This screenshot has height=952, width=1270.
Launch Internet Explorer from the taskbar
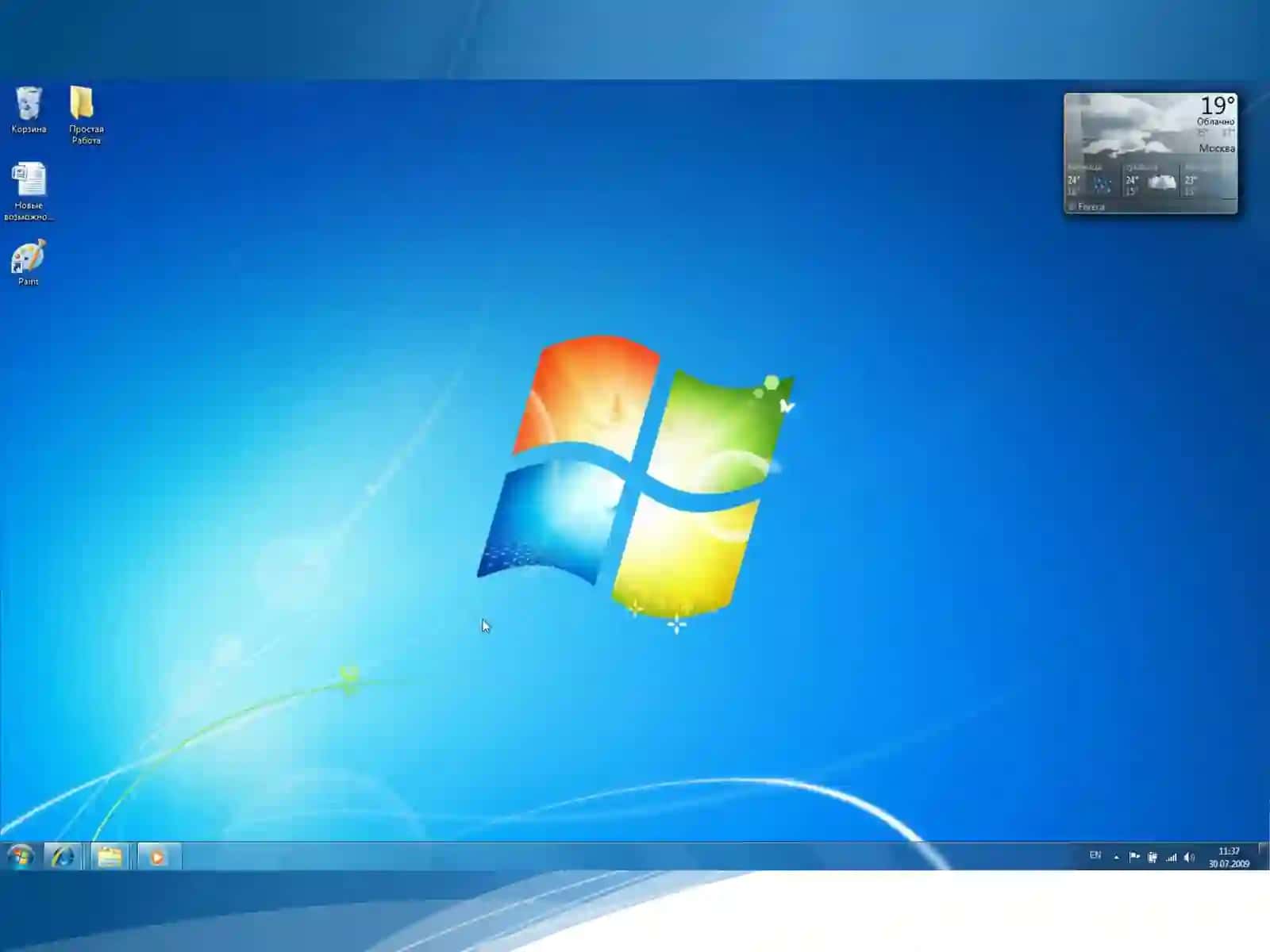pyautogui.click(x=63, y=857)
